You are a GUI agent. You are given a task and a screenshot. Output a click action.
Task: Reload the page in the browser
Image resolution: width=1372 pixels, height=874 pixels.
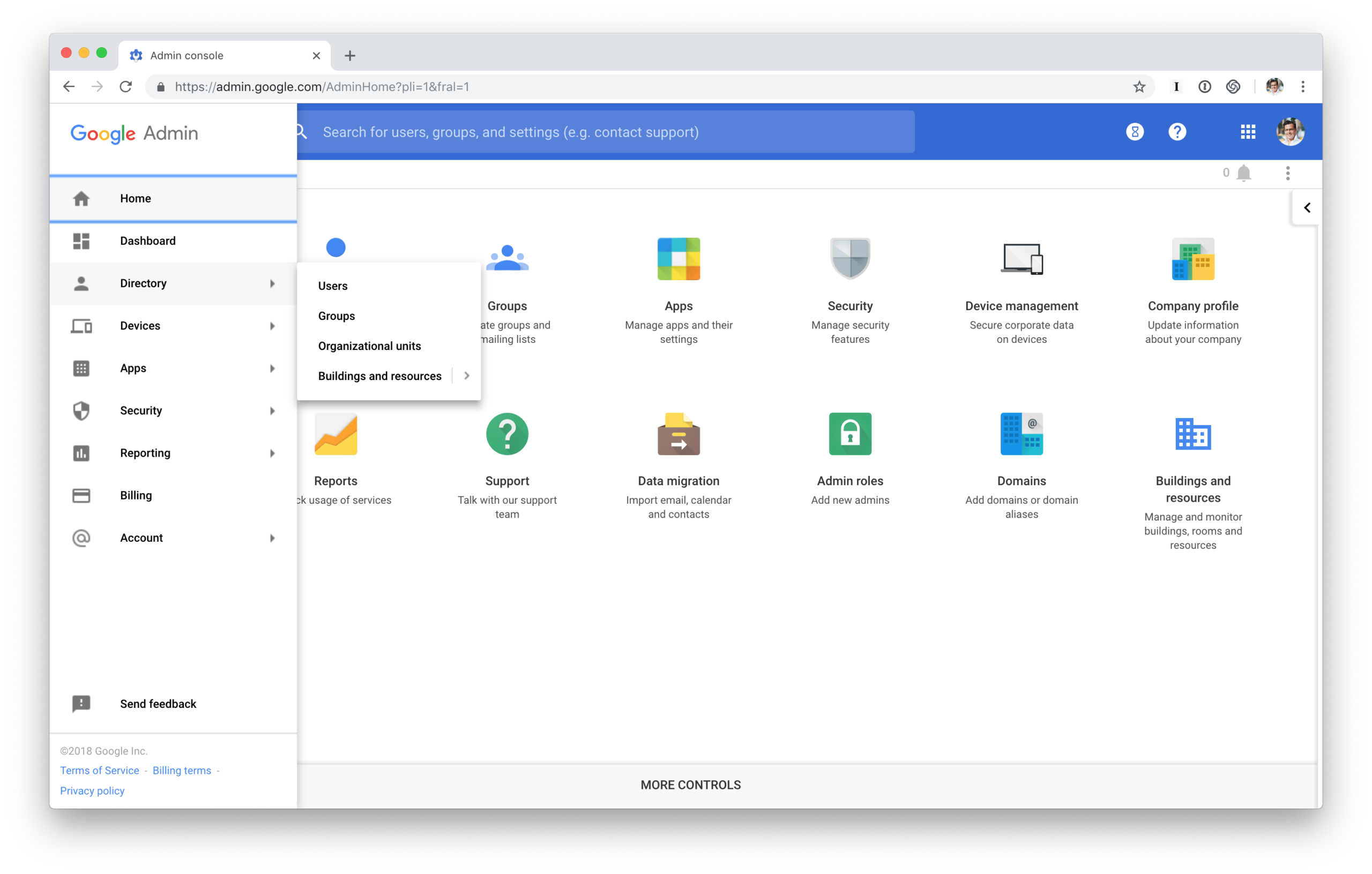click(126, 87)
